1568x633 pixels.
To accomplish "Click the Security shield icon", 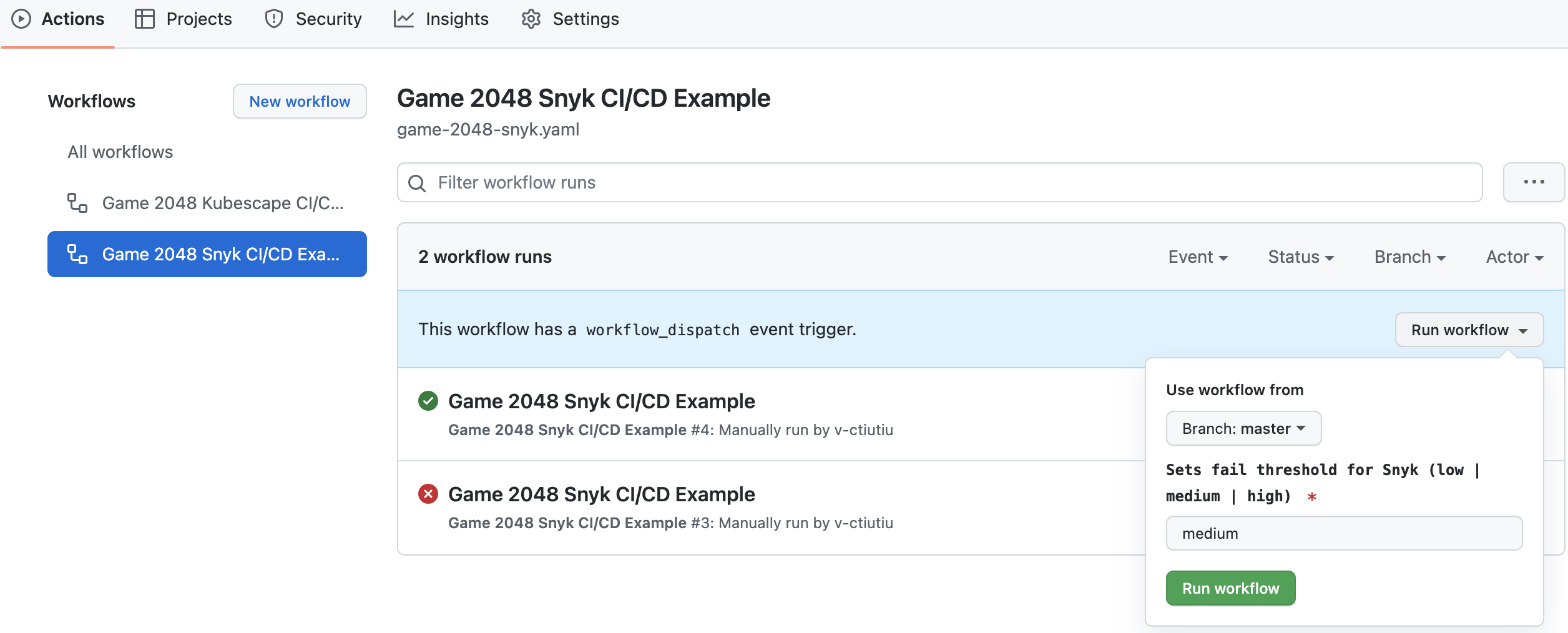I will tap(274, 19).
